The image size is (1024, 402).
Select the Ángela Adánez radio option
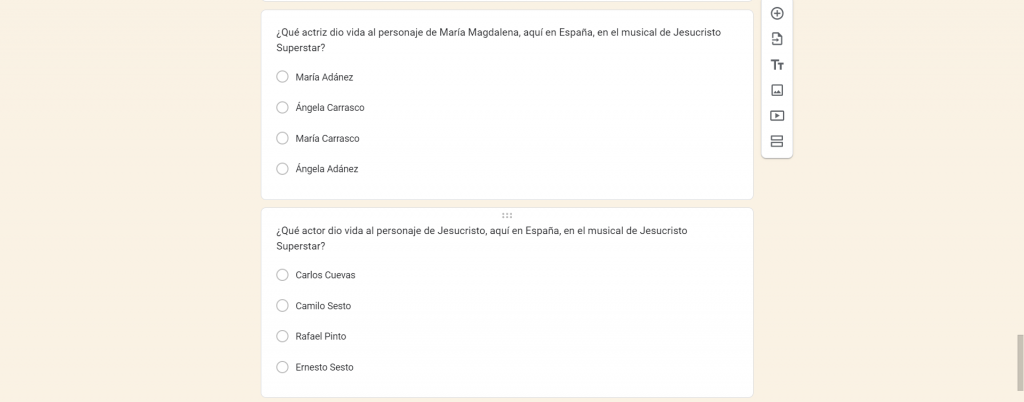pyautogui.click(x=282, y=169)
